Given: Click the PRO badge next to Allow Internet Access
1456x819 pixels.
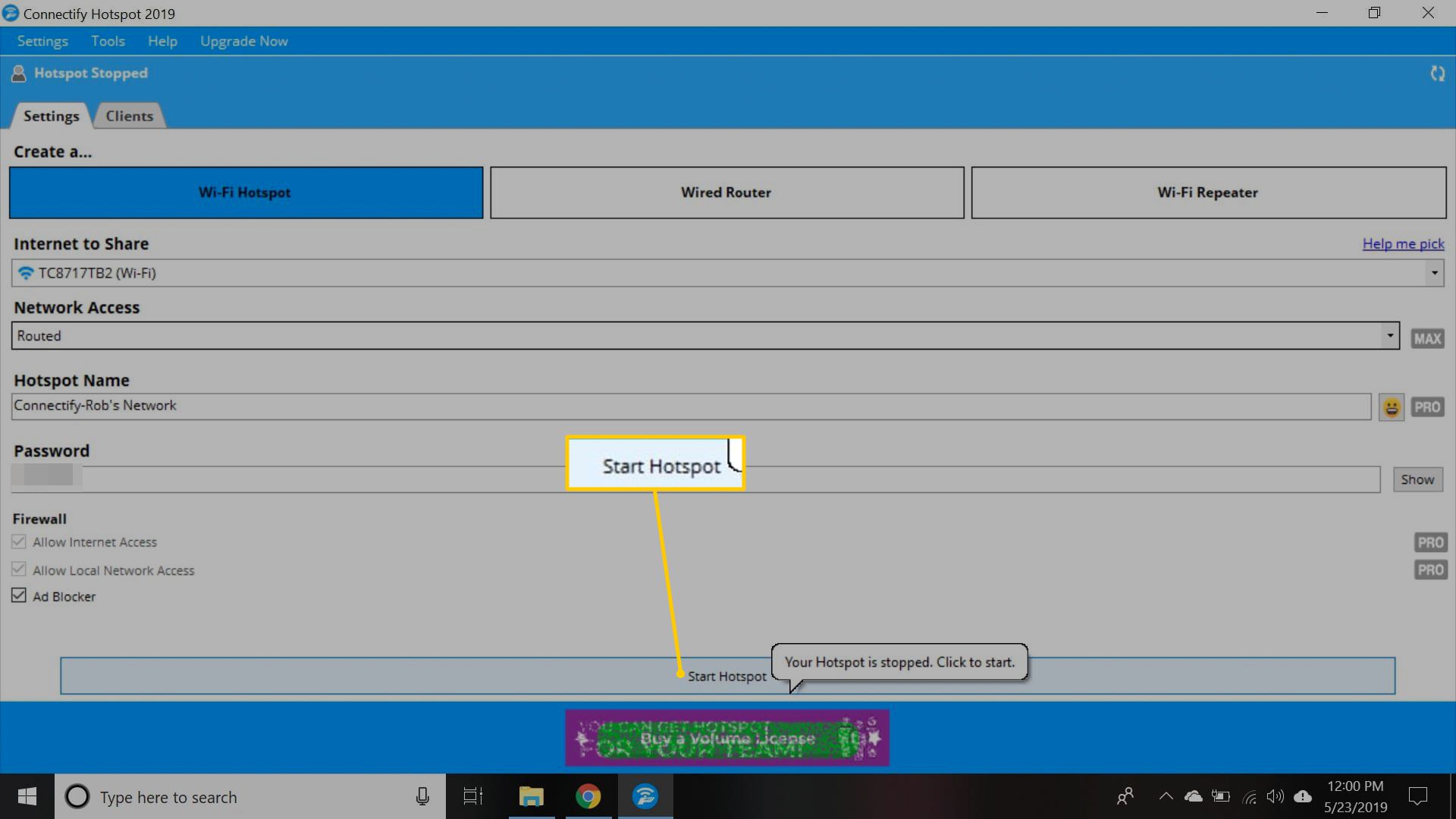Looking at the screenshot, I should click(x=1430, y=541).
